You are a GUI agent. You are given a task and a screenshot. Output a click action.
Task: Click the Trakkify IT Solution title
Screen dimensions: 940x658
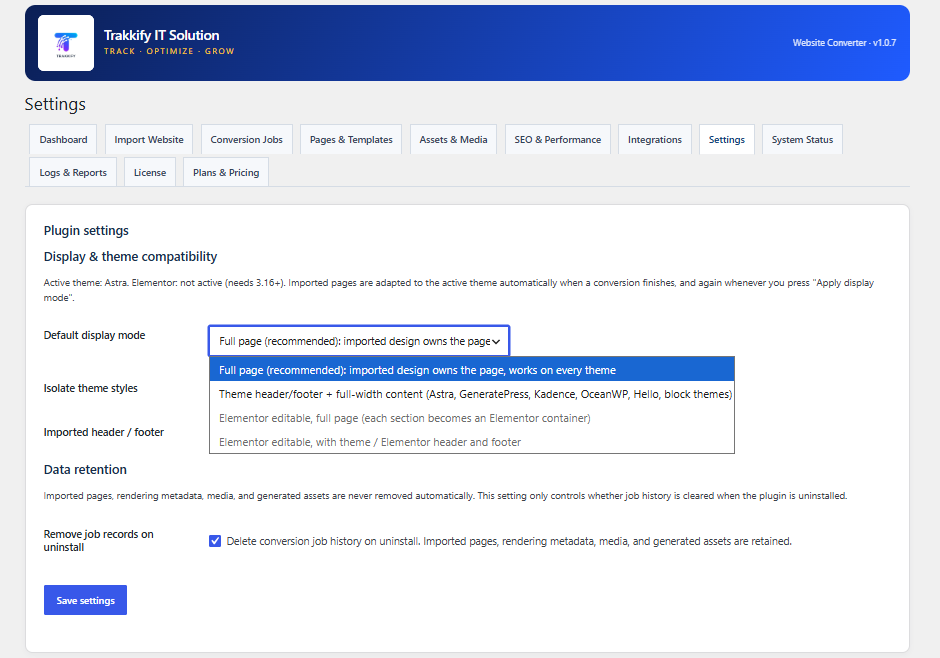click(161, 35)
